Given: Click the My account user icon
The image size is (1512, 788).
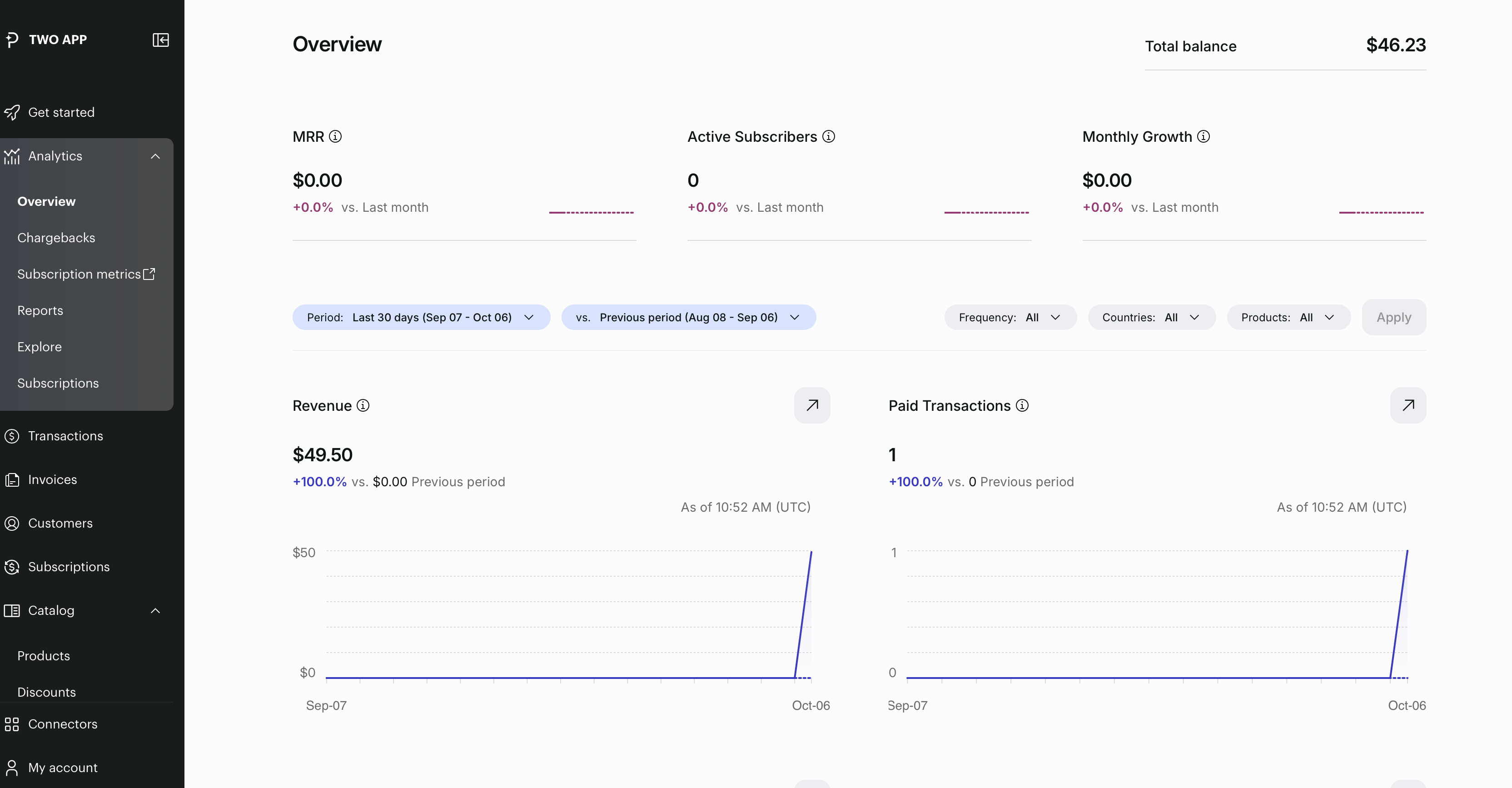Looking at the screenshot, I should click(x=12, y=768).
